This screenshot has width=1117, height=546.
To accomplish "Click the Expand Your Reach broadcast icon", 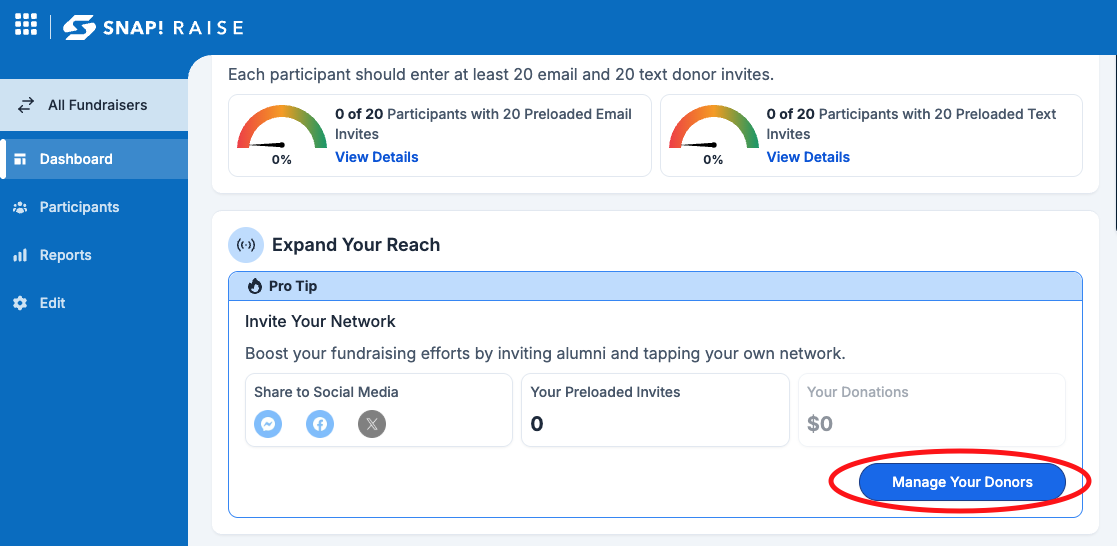I will click(246, 245).
